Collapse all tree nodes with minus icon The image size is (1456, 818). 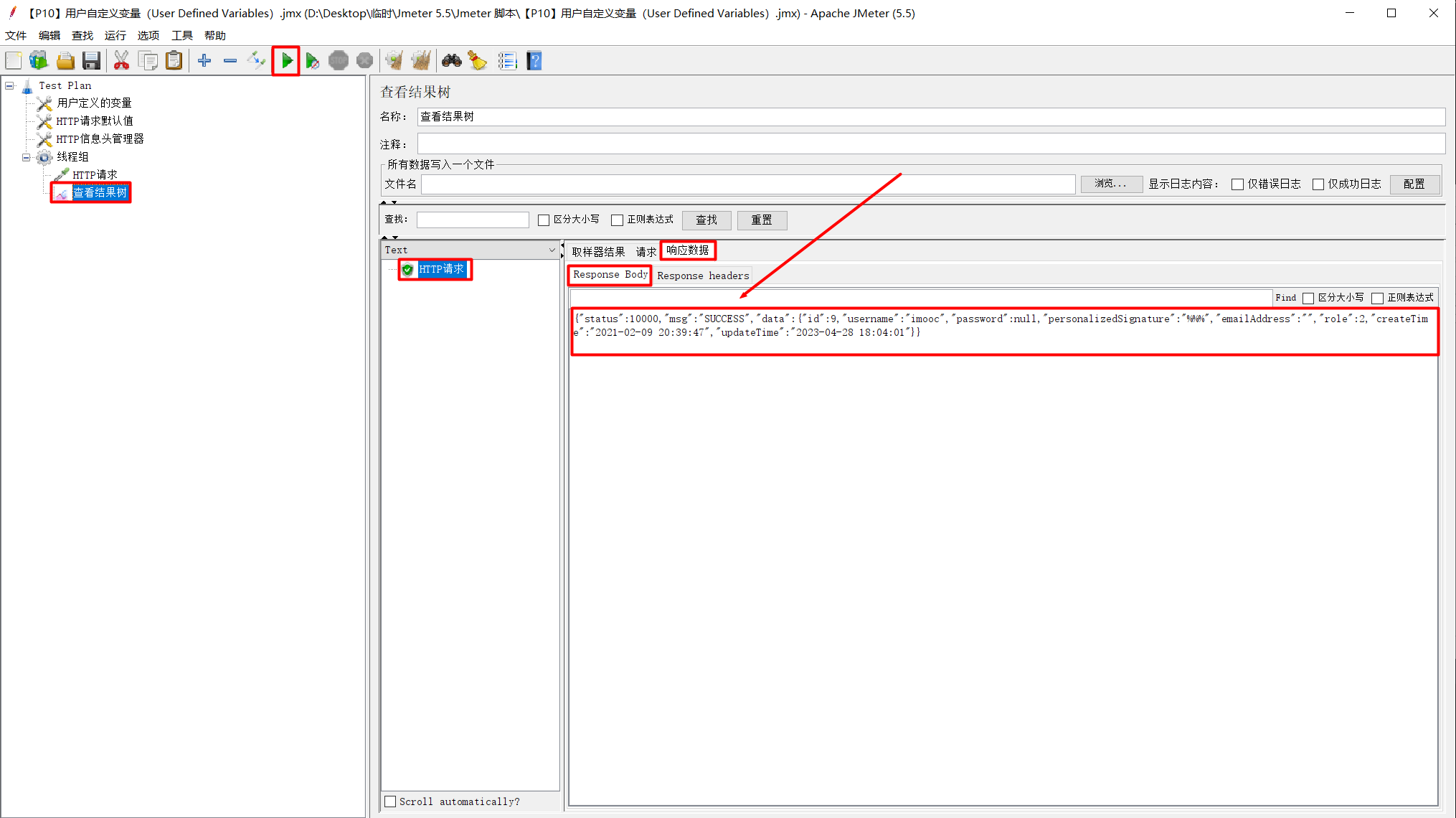coord(230,61)
